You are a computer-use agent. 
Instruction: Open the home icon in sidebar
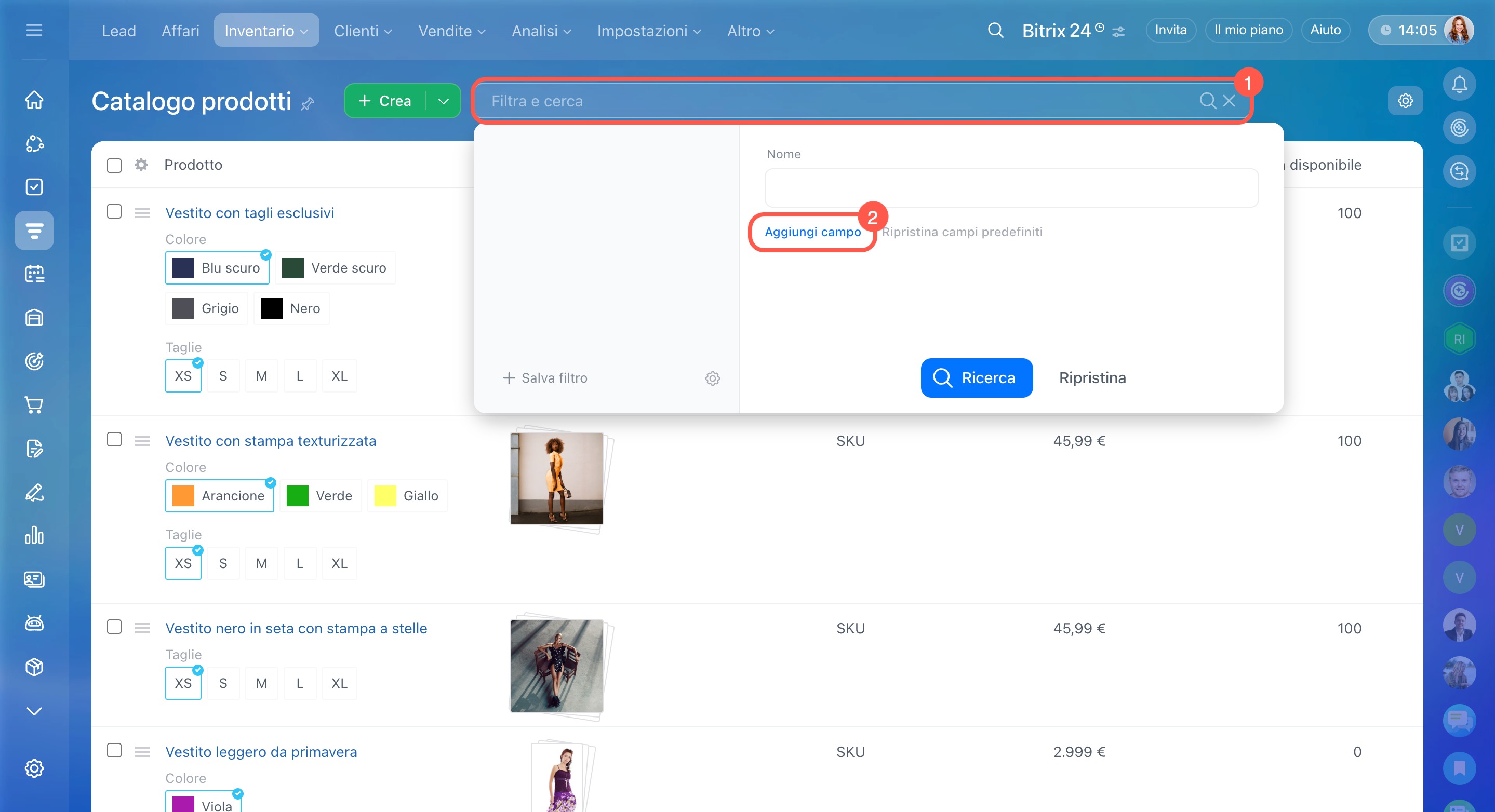[34, 100]
